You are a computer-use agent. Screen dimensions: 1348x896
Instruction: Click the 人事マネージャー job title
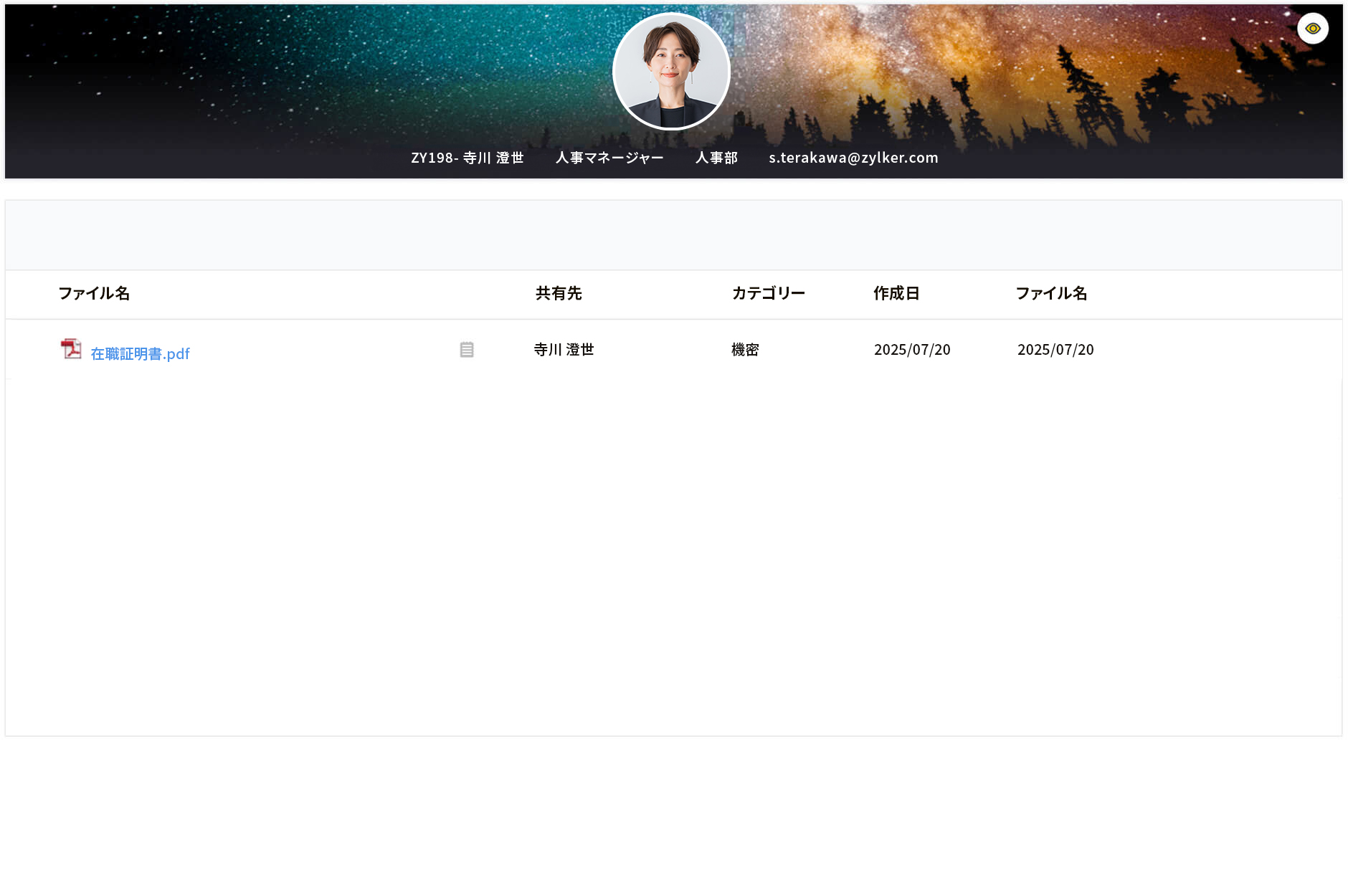[610, 158]
